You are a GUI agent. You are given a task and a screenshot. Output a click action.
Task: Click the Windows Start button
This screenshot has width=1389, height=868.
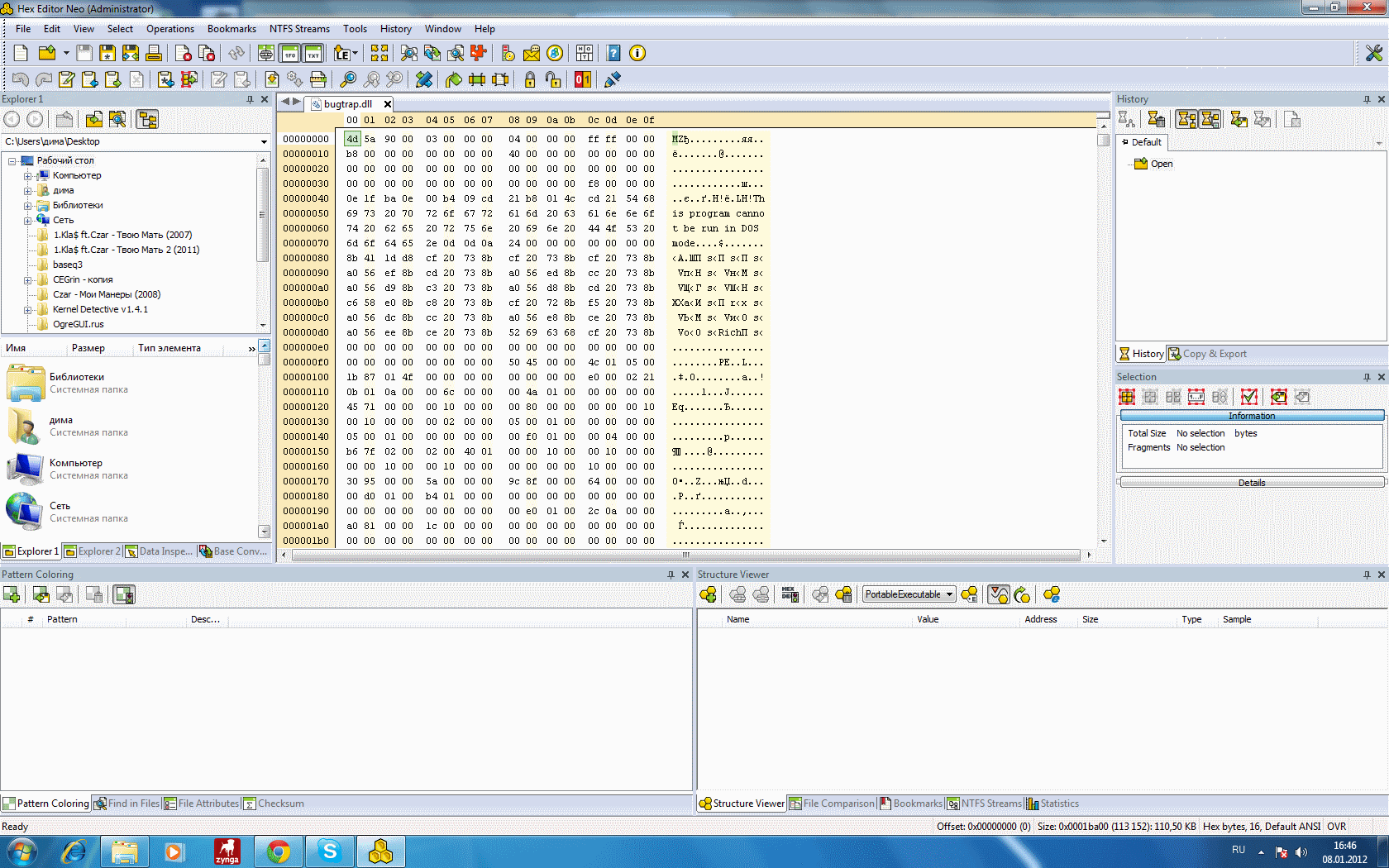(x=21, y=851)
